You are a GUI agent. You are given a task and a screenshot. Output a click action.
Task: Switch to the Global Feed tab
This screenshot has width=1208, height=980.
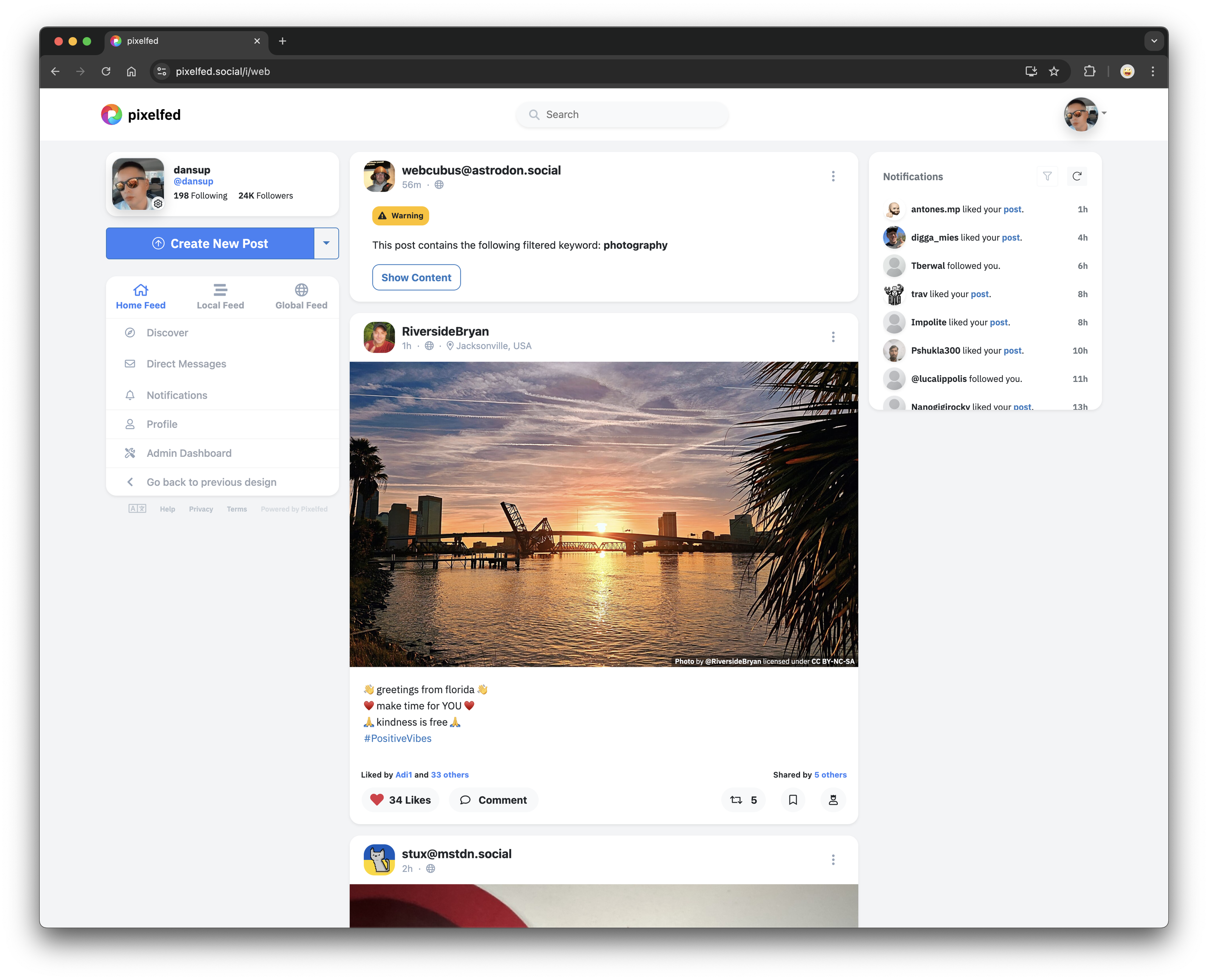pyautogui.click(x=301, y=296)
